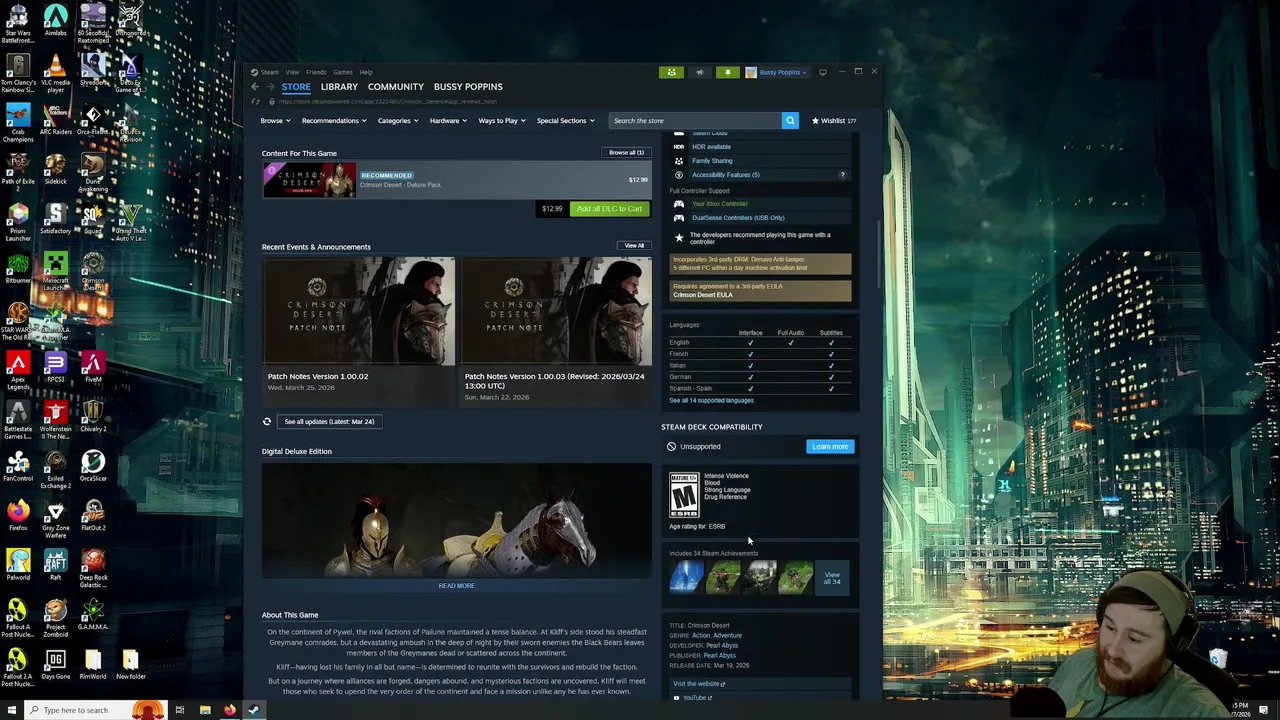Click READ MORE under Digital Deluxe Edition
Viewport: 1280px width, 720px height.
(456, 586)
